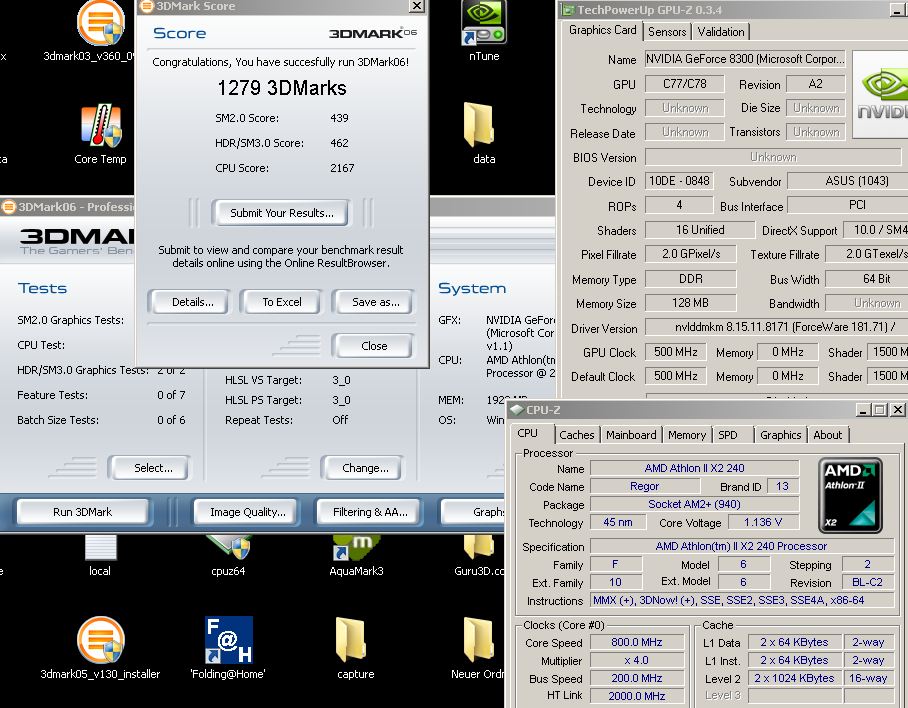Click the Submit Your Results button

[282, 213]
